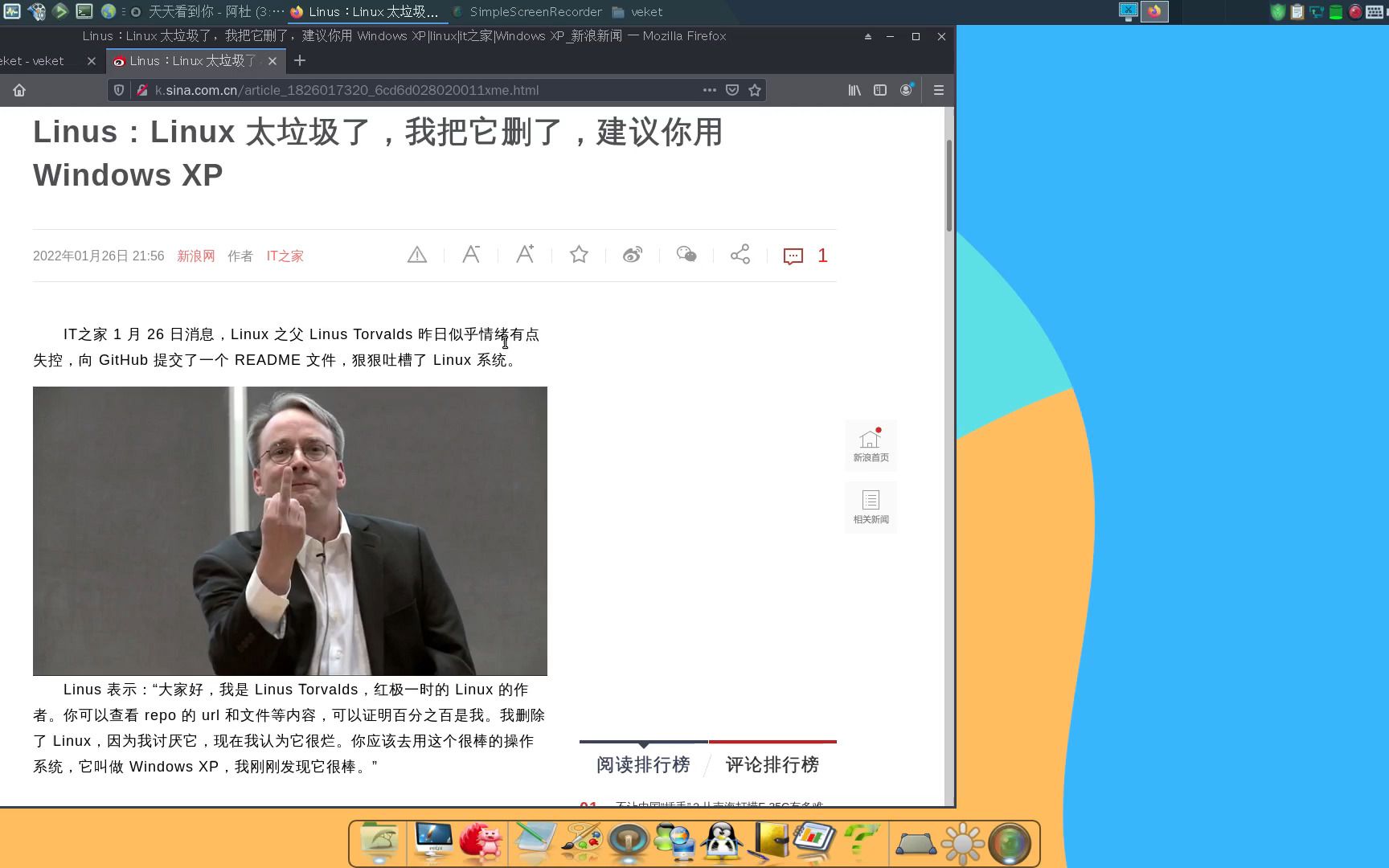This screenshot has width=1389, height=868.
Task: Open the screenshot scissors pager icon
Action: coord(1129,11)
